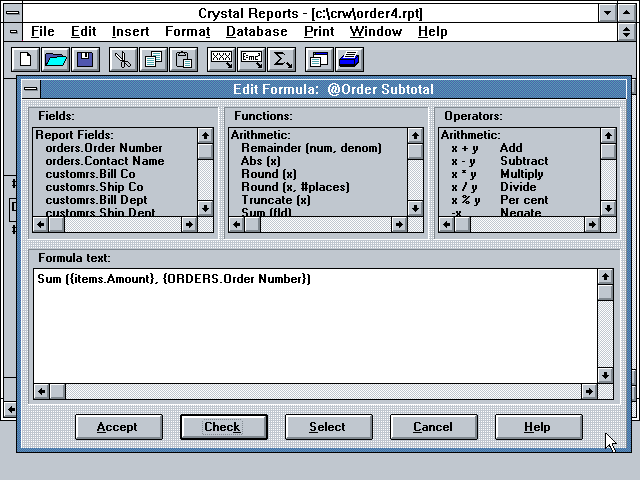This screenshot has width=640, height=480.
Task: Open the Format menu
Action: tap(187, 31)
